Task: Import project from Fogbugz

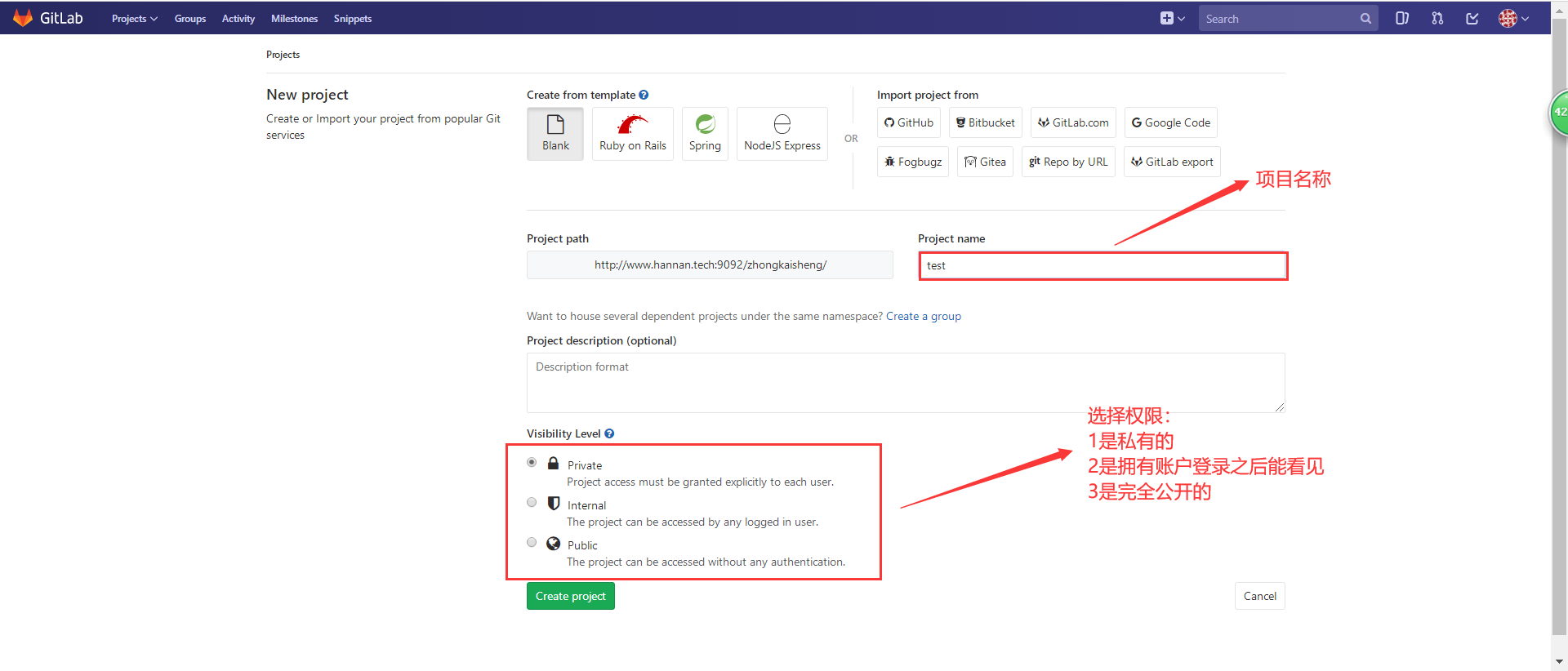Action: [x=913, y=162]
